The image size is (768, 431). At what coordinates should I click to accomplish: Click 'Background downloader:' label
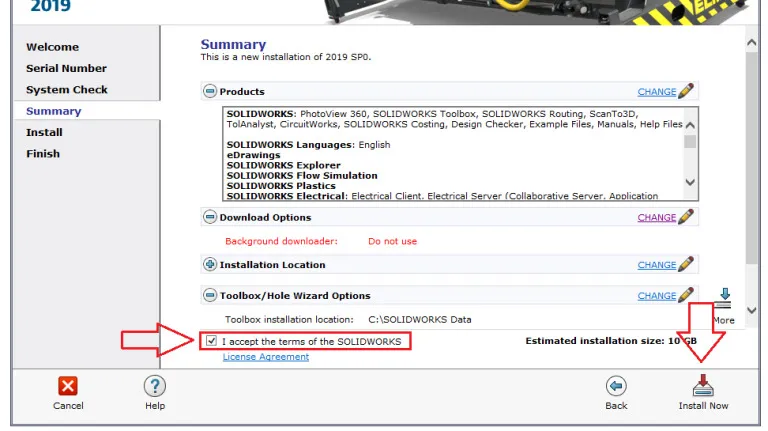(x=281, y=241)
